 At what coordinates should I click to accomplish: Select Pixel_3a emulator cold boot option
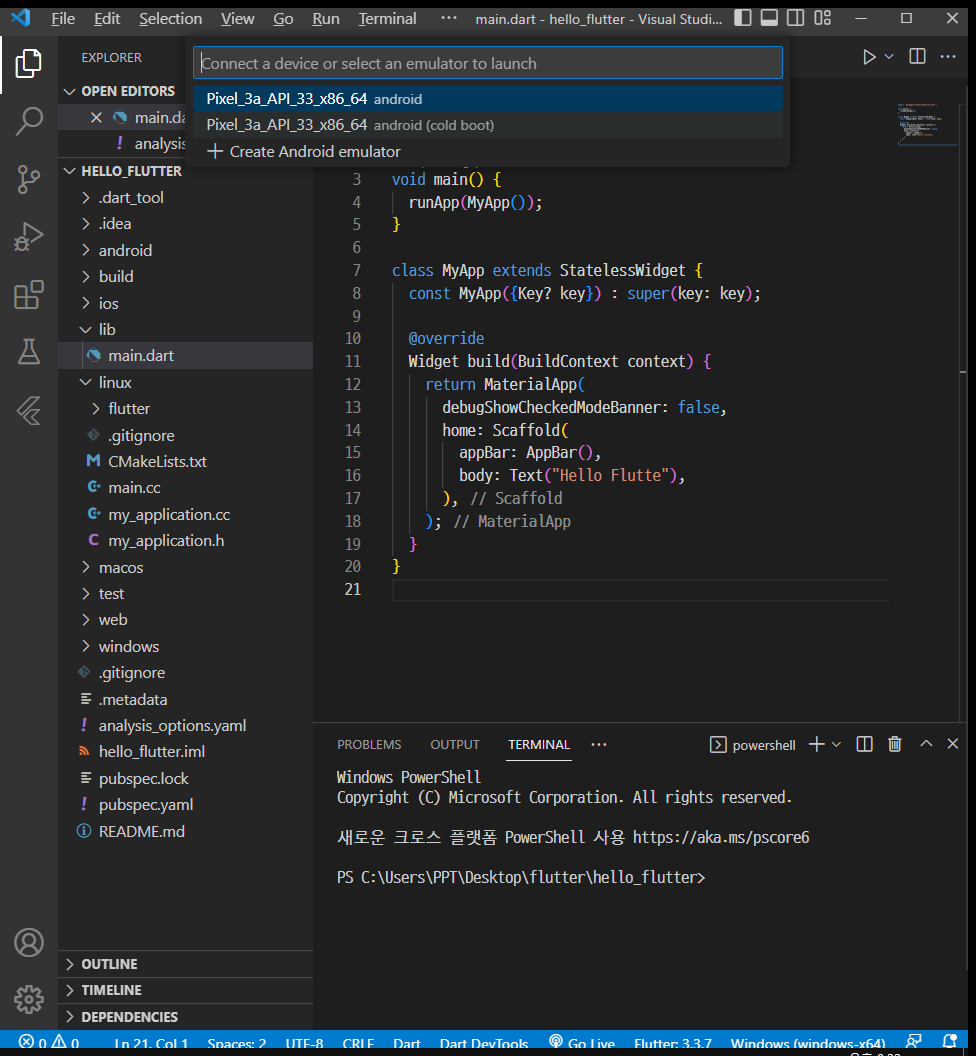(488, 125)
